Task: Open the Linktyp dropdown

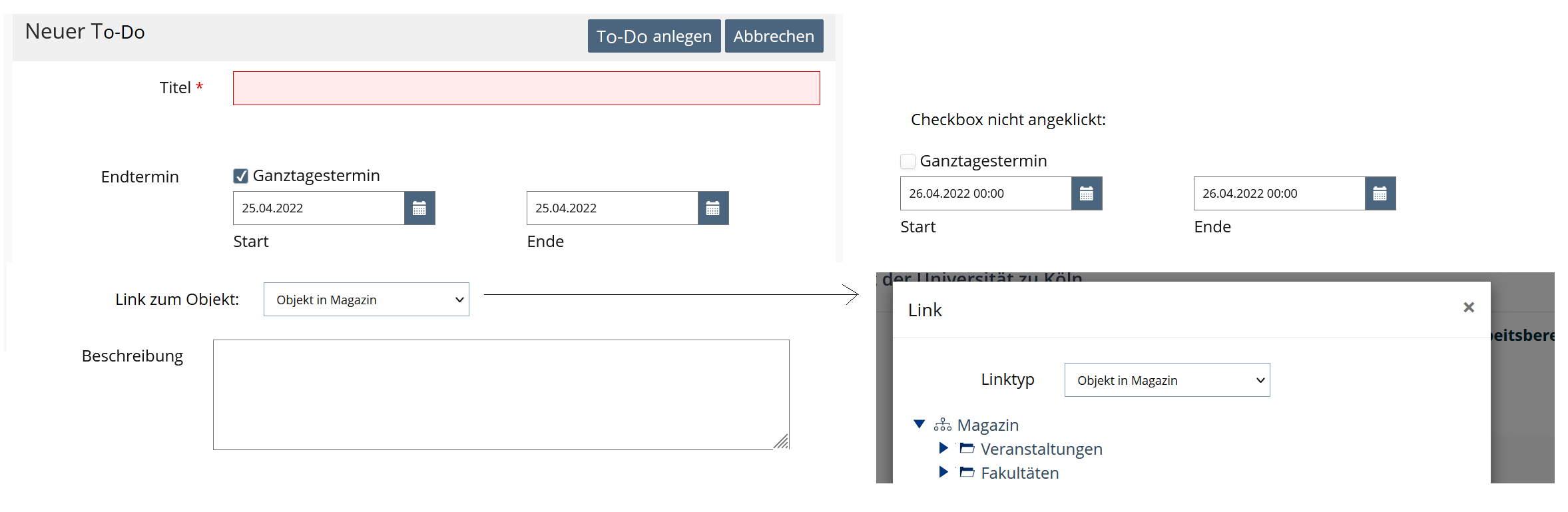Action: 1167,380
